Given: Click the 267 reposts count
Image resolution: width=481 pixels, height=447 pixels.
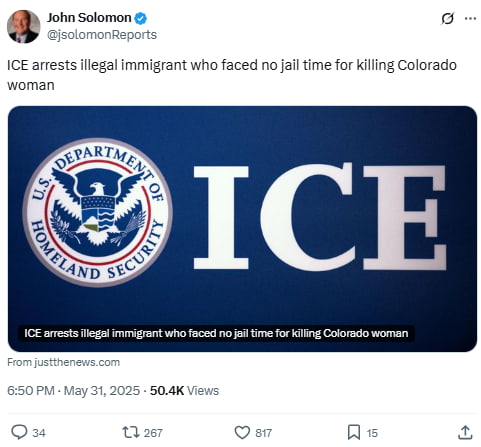Looking at the screenshot, I should point(153,433).
